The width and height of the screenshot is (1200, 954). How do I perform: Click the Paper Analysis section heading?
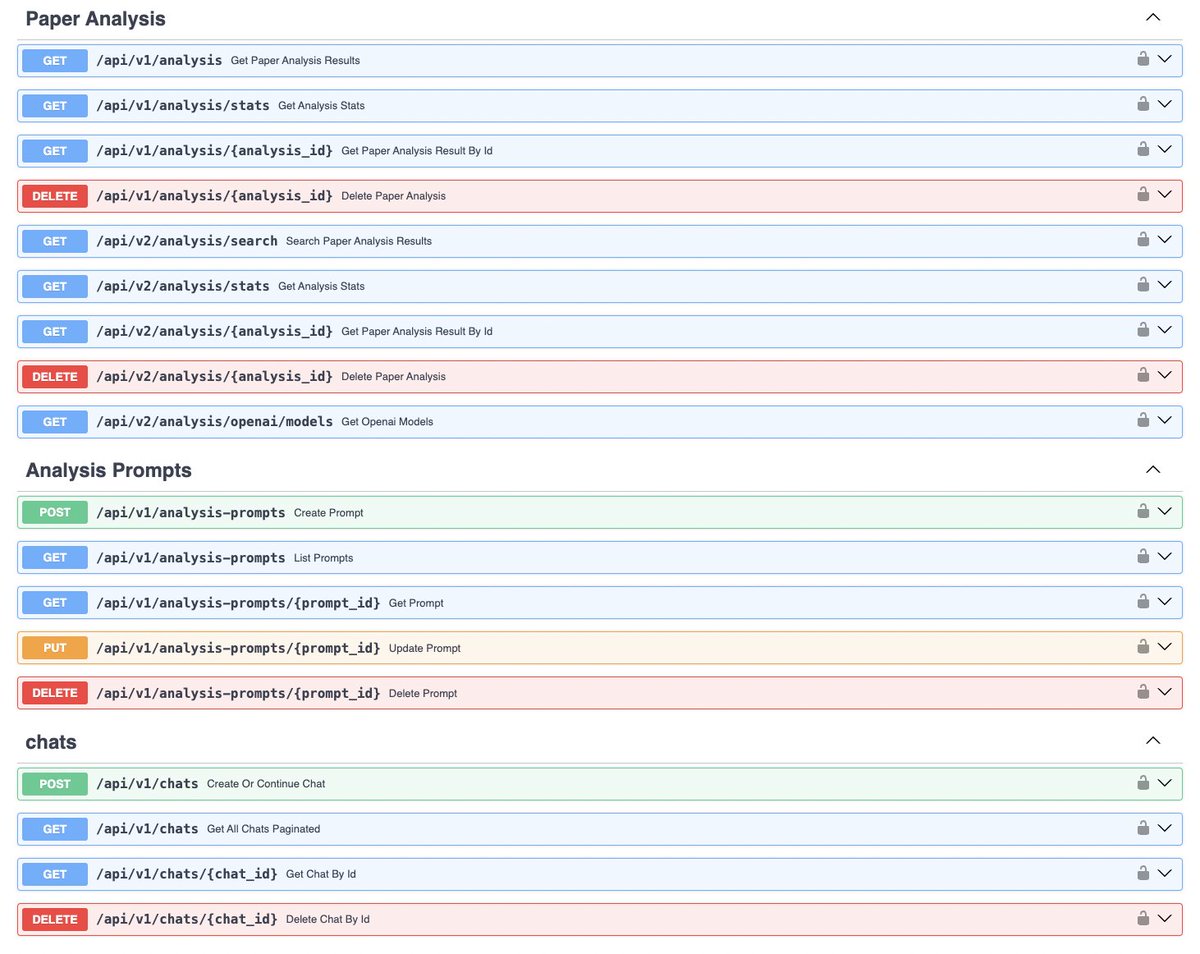click(95, 18)
